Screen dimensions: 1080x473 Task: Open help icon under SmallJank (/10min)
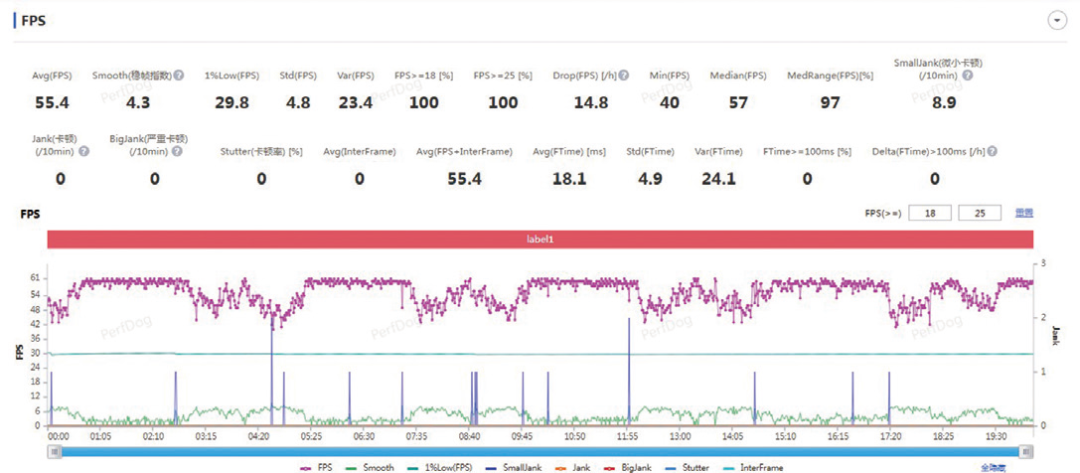968,76
